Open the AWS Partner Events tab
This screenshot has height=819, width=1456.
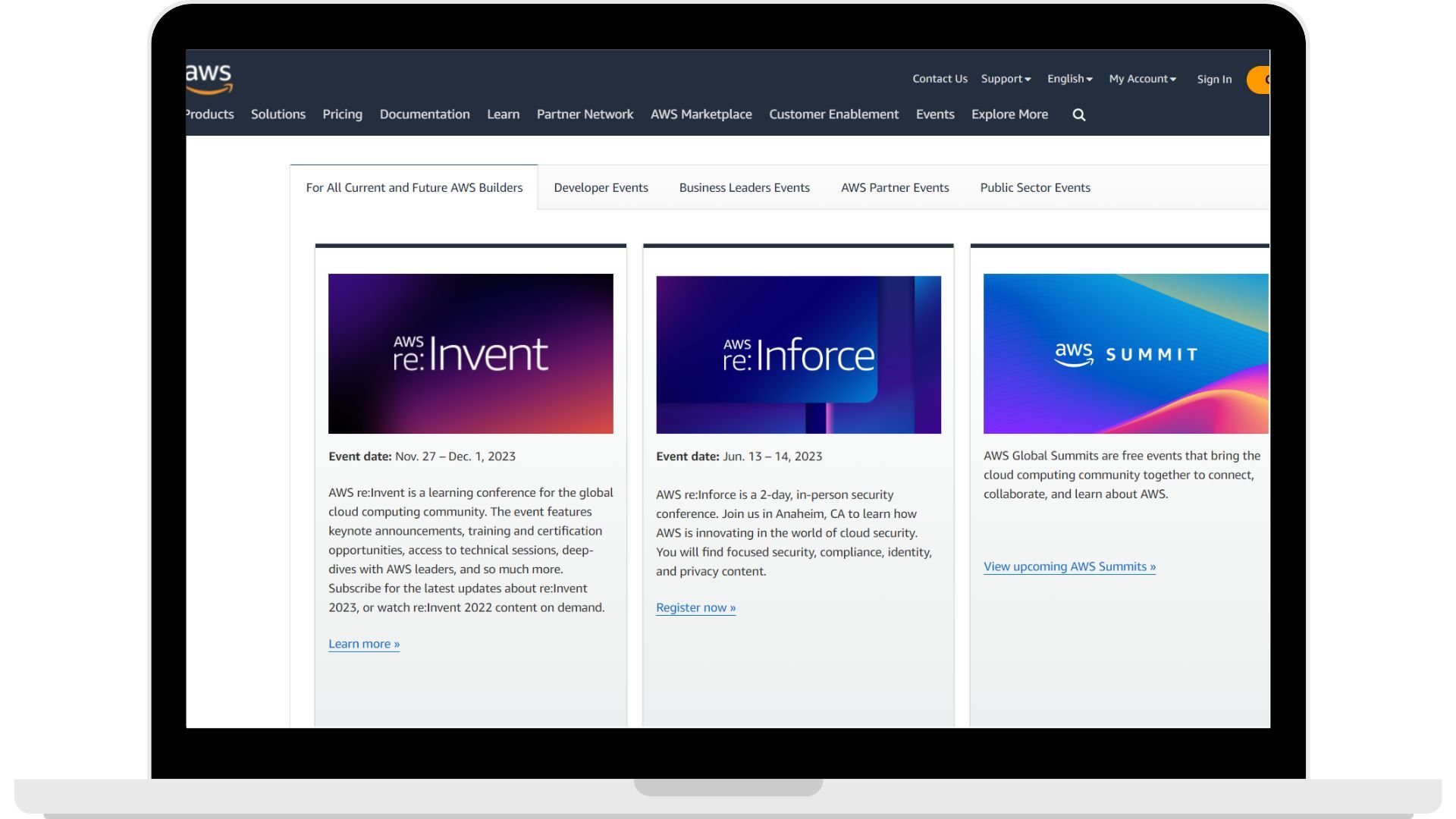point(895,187)
